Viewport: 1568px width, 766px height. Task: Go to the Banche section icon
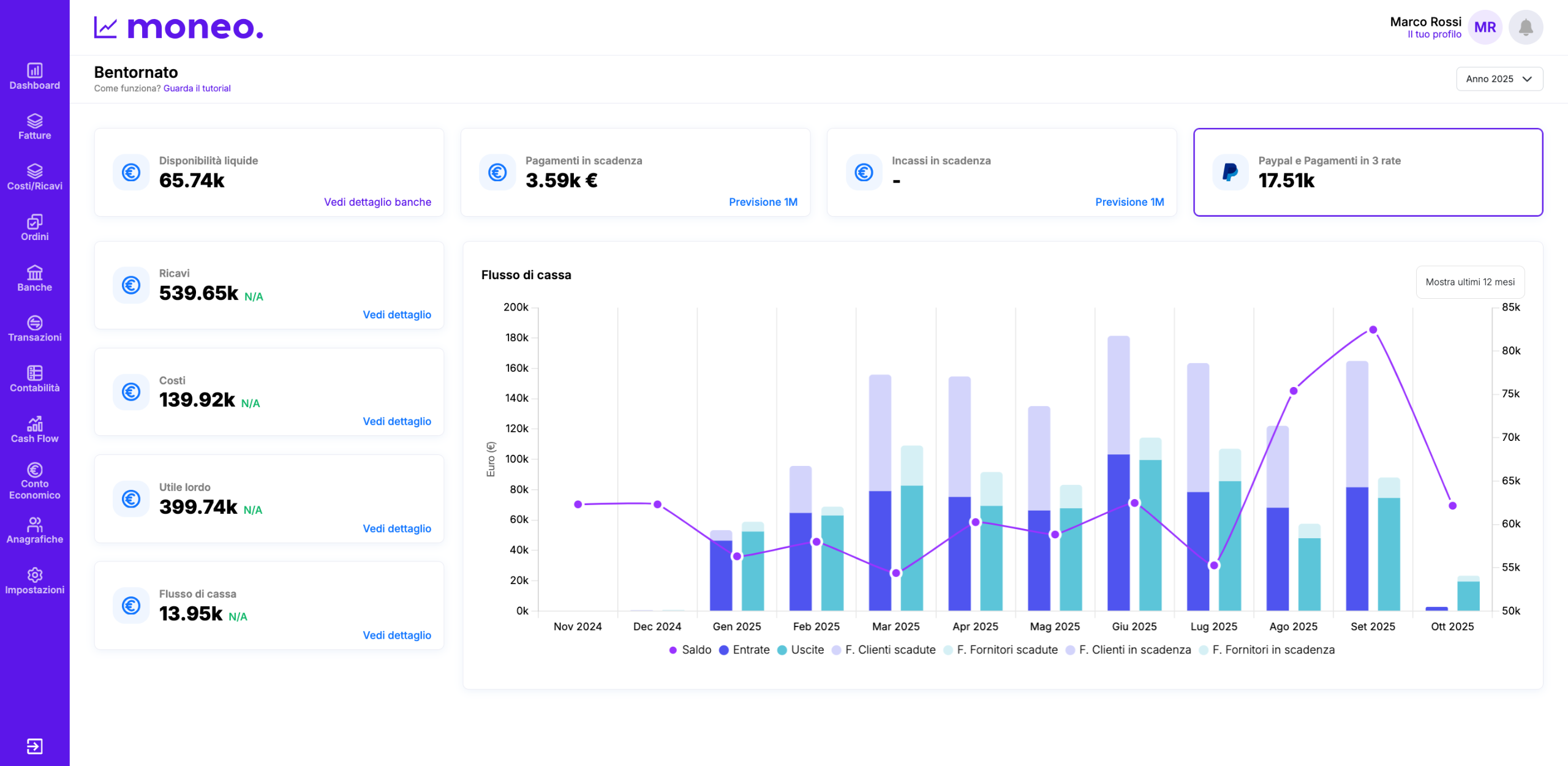point(34,272)
